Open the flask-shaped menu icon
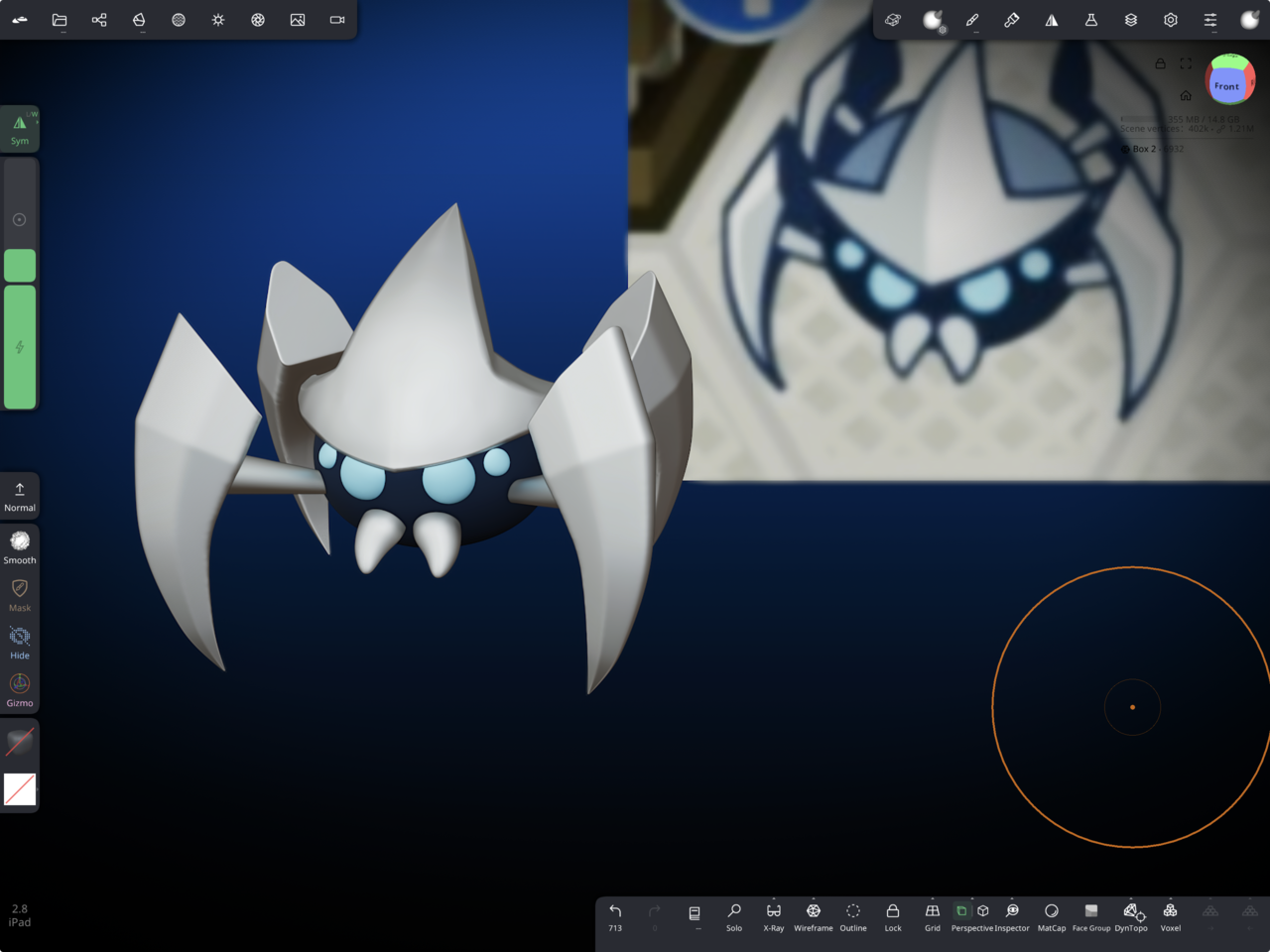Screen dimensions: 1270x952 [1091, 20]
